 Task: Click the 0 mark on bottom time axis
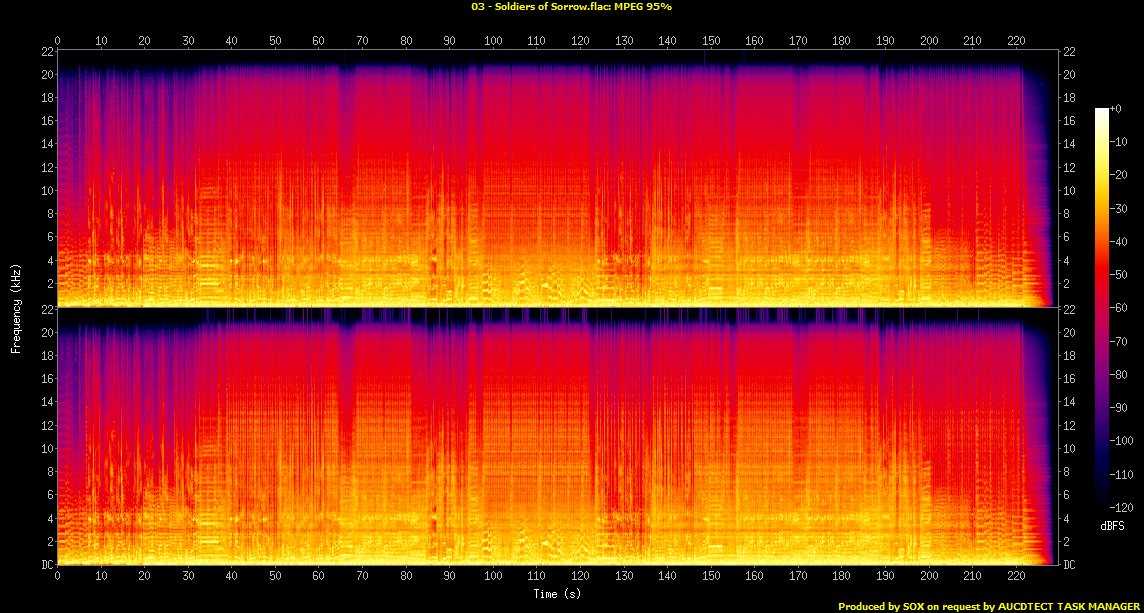(57, 577)
